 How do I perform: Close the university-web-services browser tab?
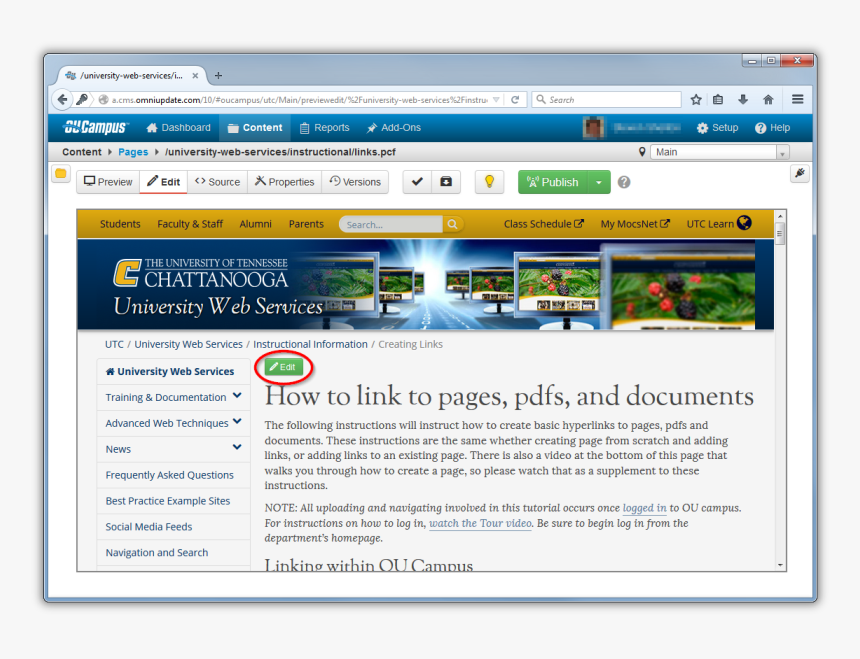(x=195, y=76)
